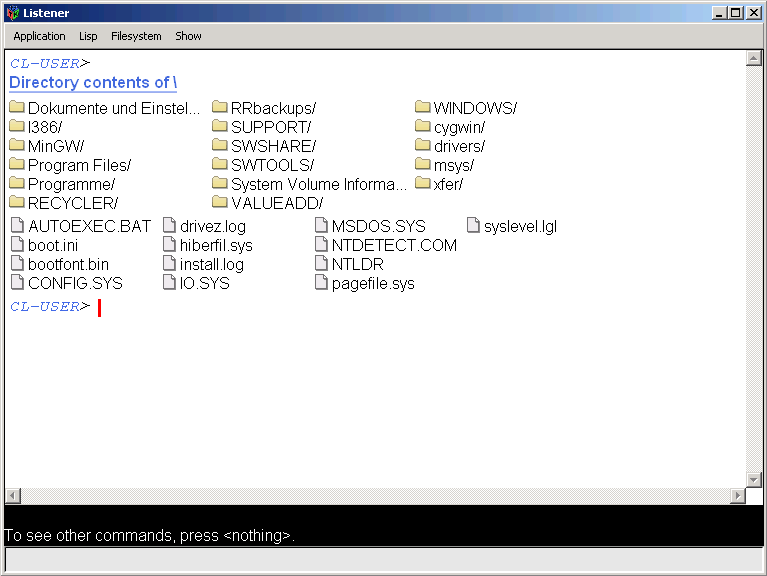Image resolution: width=767 pixels, height=576 pixels.
Task: Click the MinGW/ folder icon
Action: pyautogui.click(x=17, y=145)
